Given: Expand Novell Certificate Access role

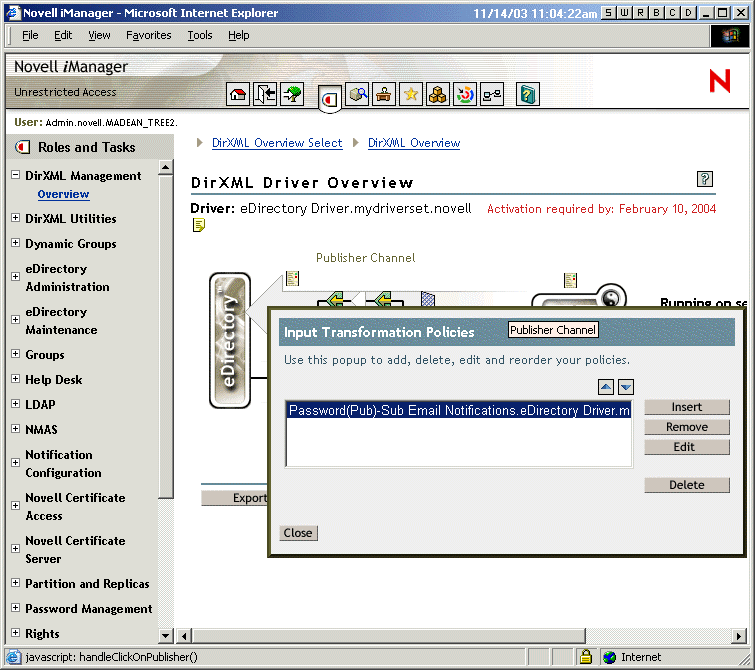Looking at the screenshot, I should tap(15, 506).
